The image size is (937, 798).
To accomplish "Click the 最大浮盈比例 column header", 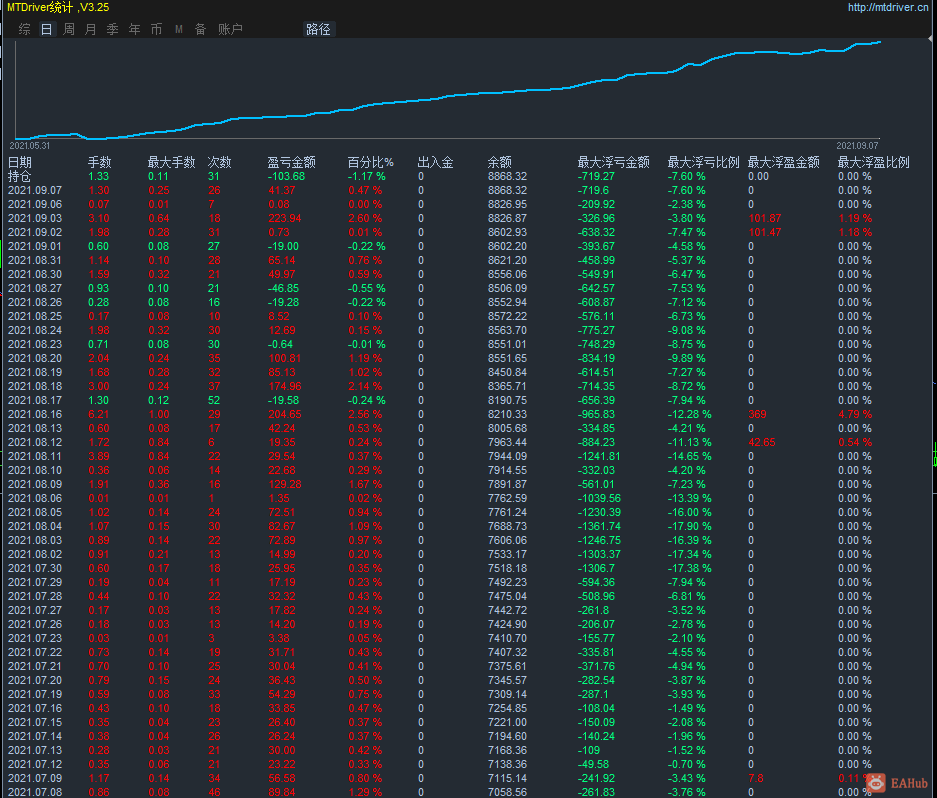I will tap(874, 162).
